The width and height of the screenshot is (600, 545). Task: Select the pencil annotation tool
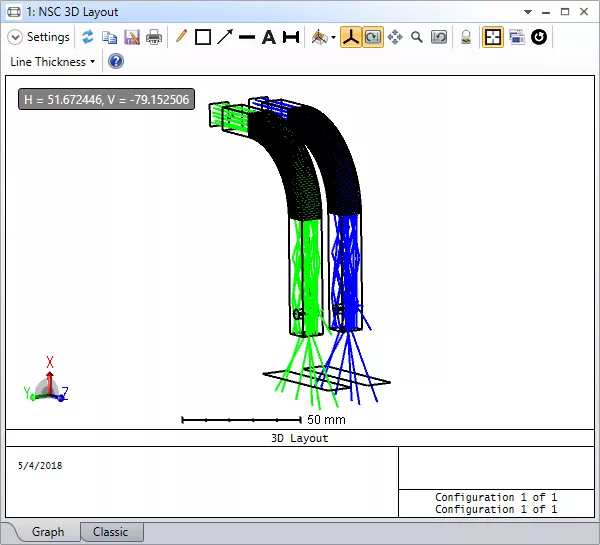click(x=181, y=37)
